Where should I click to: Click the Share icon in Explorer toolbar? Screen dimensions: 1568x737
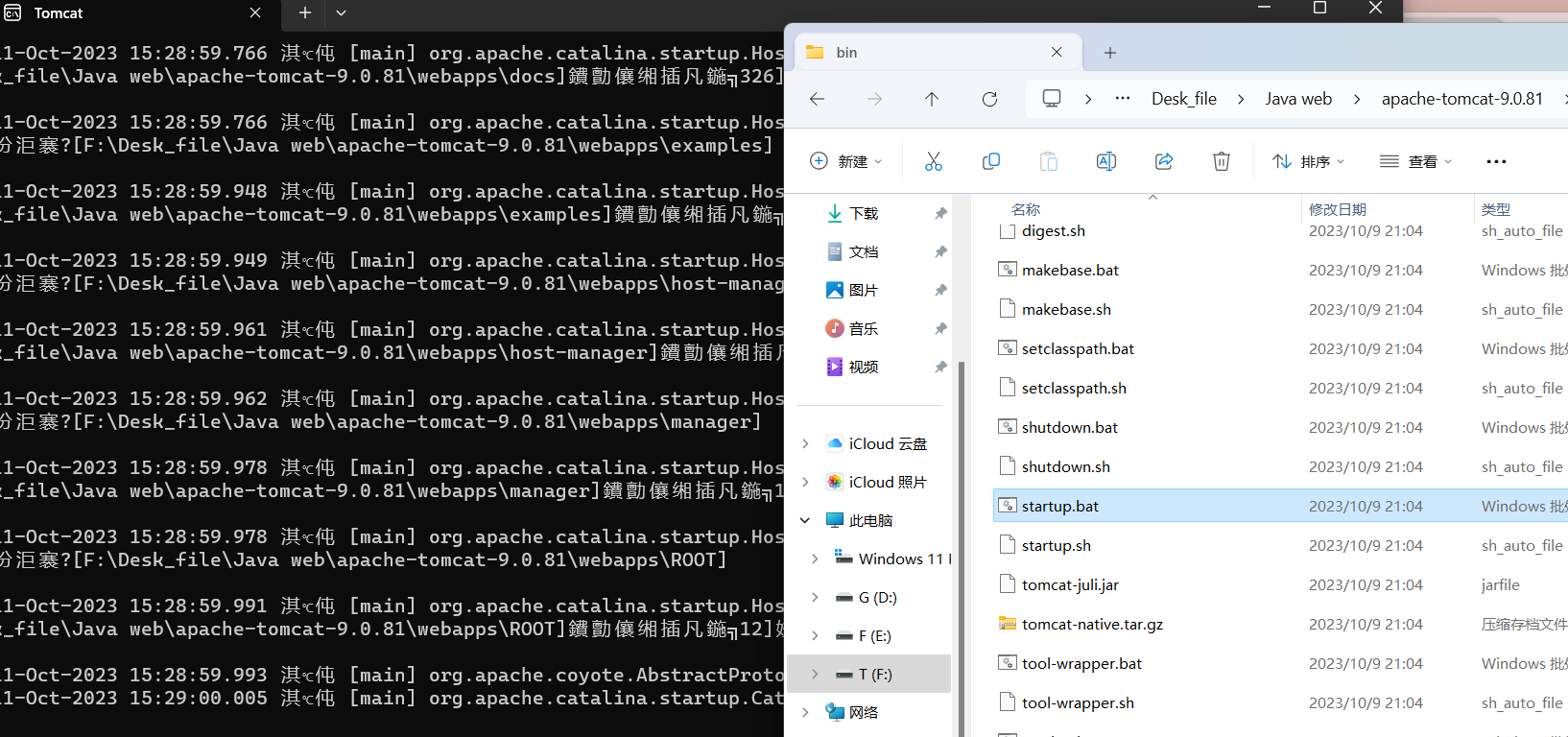click(1164, 161)
